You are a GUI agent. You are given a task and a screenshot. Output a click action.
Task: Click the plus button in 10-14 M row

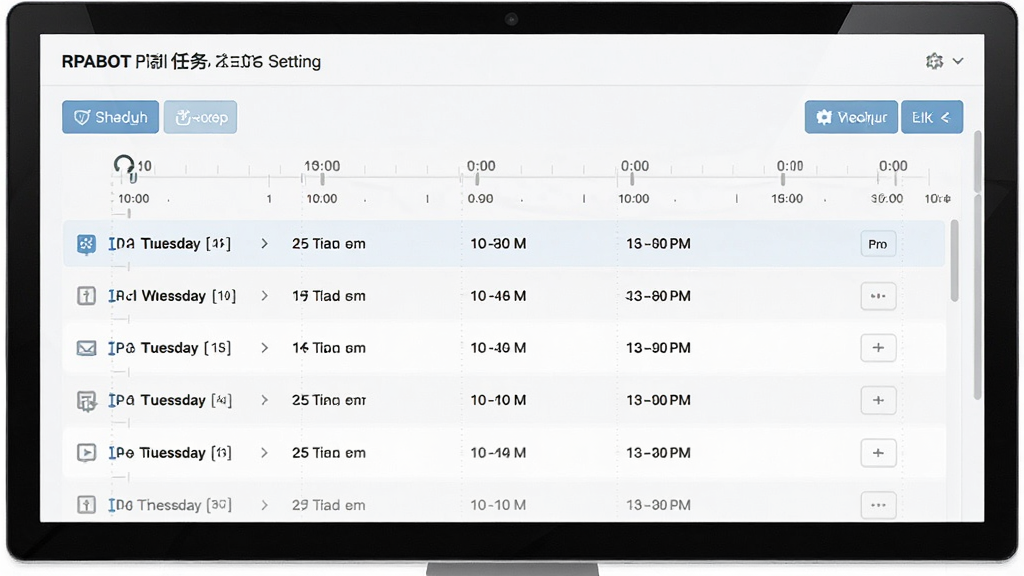click(878, 453)
